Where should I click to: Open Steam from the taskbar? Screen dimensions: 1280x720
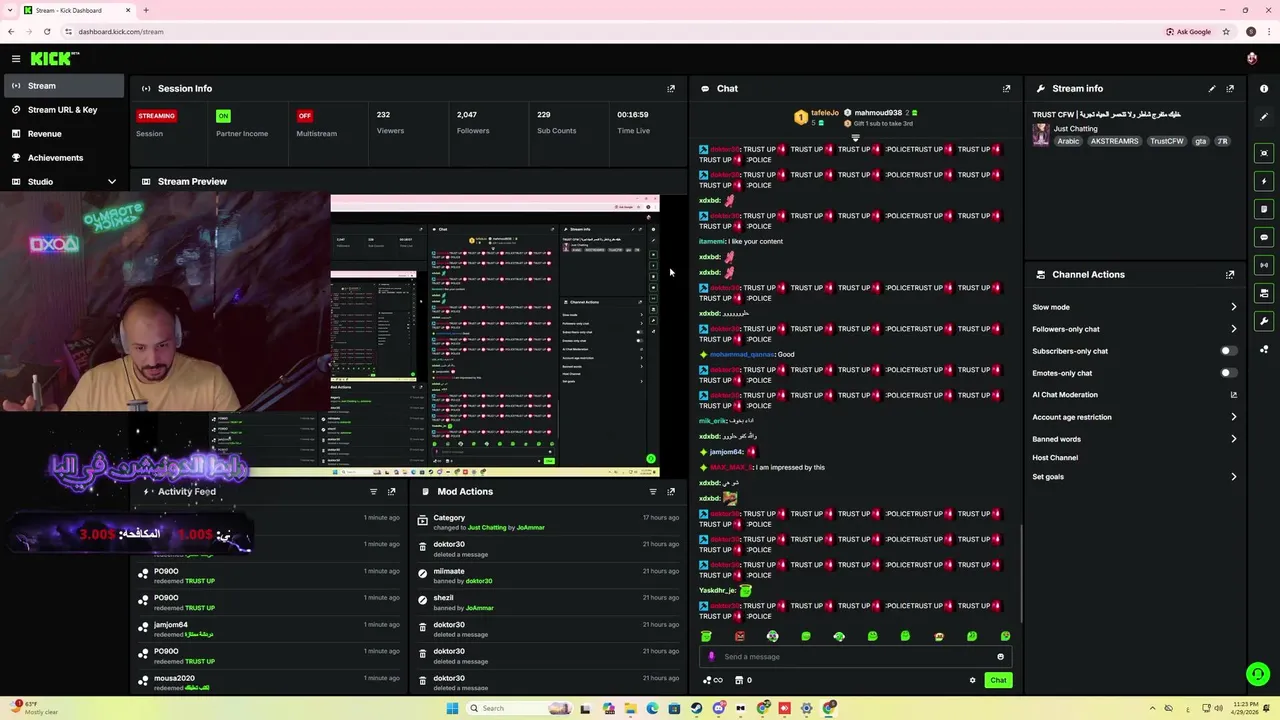click(x=697, y=708)
